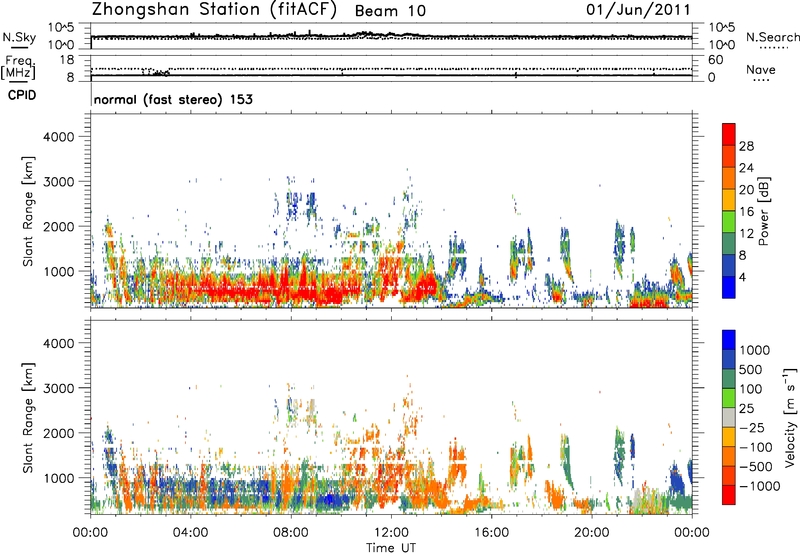Click 'Slant Range [km]' label of velocity panel
Viewport: 800px width, 554px height.
tap(28, 418)
